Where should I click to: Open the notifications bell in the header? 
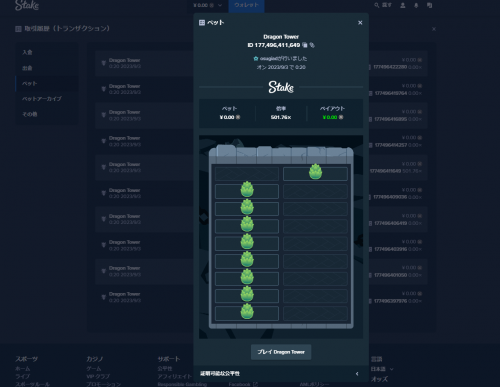[x=416, y=5]
